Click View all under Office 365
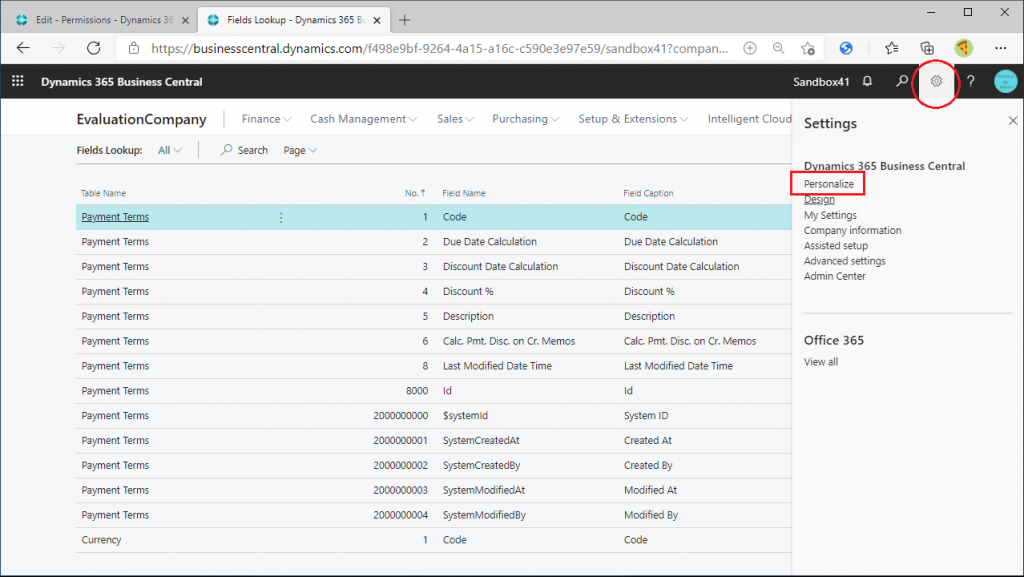This screenshot has width=1024, height=577. tap(821, 362)
